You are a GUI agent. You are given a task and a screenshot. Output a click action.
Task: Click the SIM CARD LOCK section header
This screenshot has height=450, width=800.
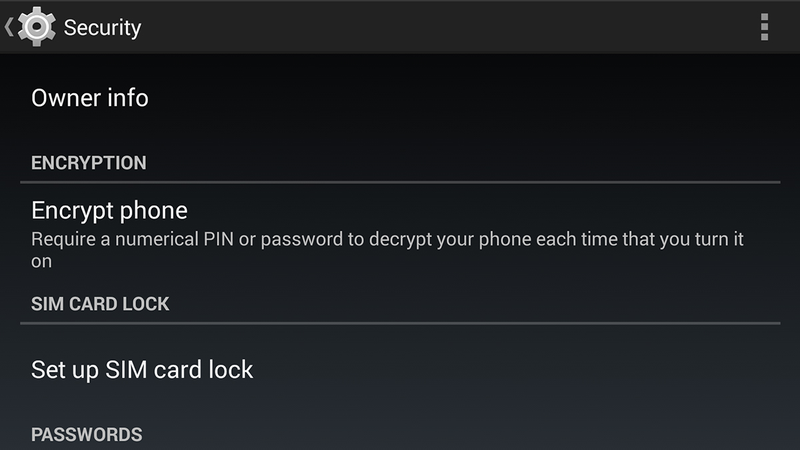point(100,304)
